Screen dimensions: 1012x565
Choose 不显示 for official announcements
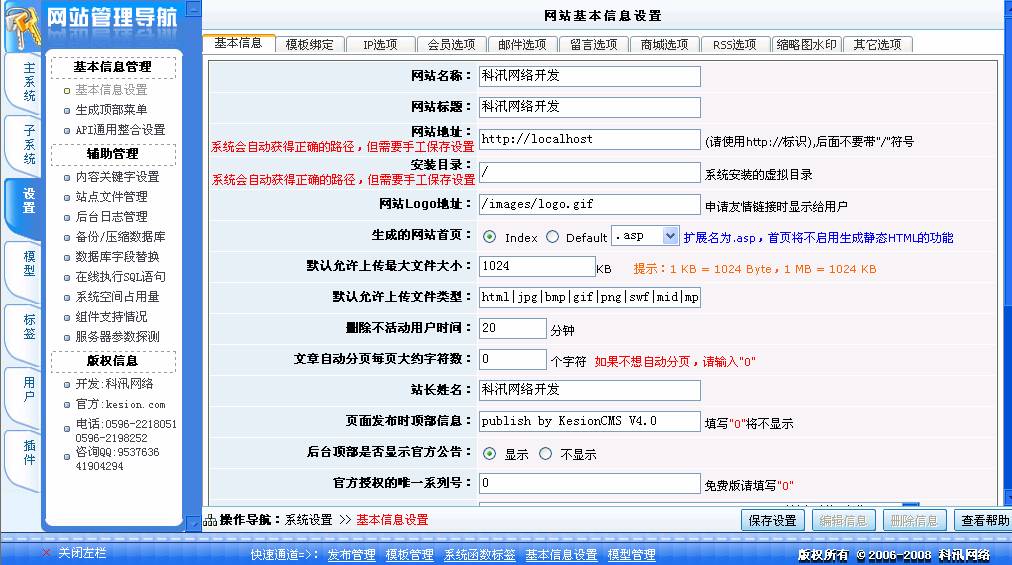(546, 453)
